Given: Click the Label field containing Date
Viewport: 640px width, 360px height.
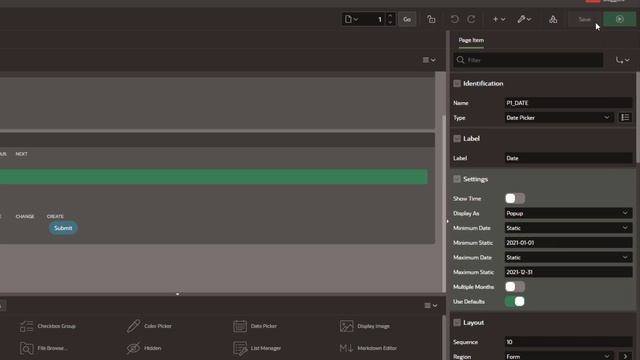Looking at the screenshot, I should tap(568, 158).
